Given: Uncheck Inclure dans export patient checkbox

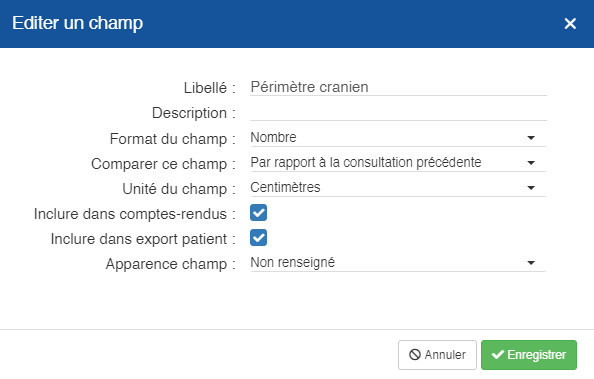Looking at the screenshot, I should (x=258, y=238).
